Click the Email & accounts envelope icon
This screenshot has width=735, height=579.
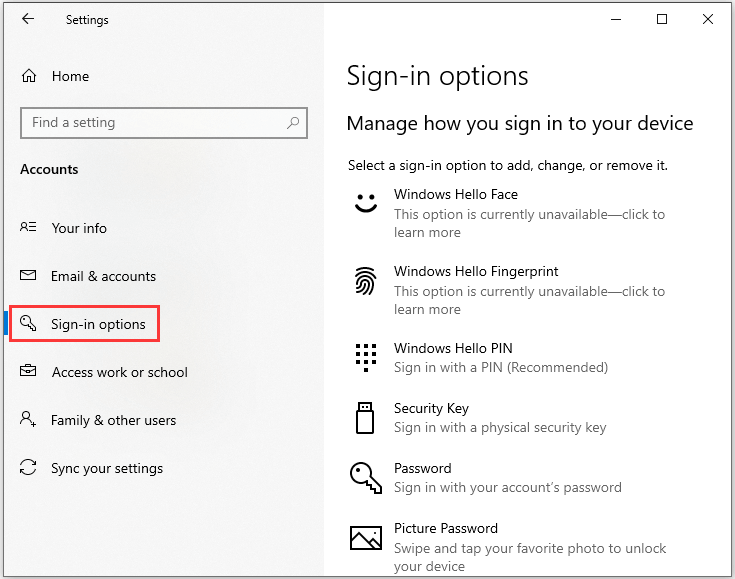tap(28, 275)
